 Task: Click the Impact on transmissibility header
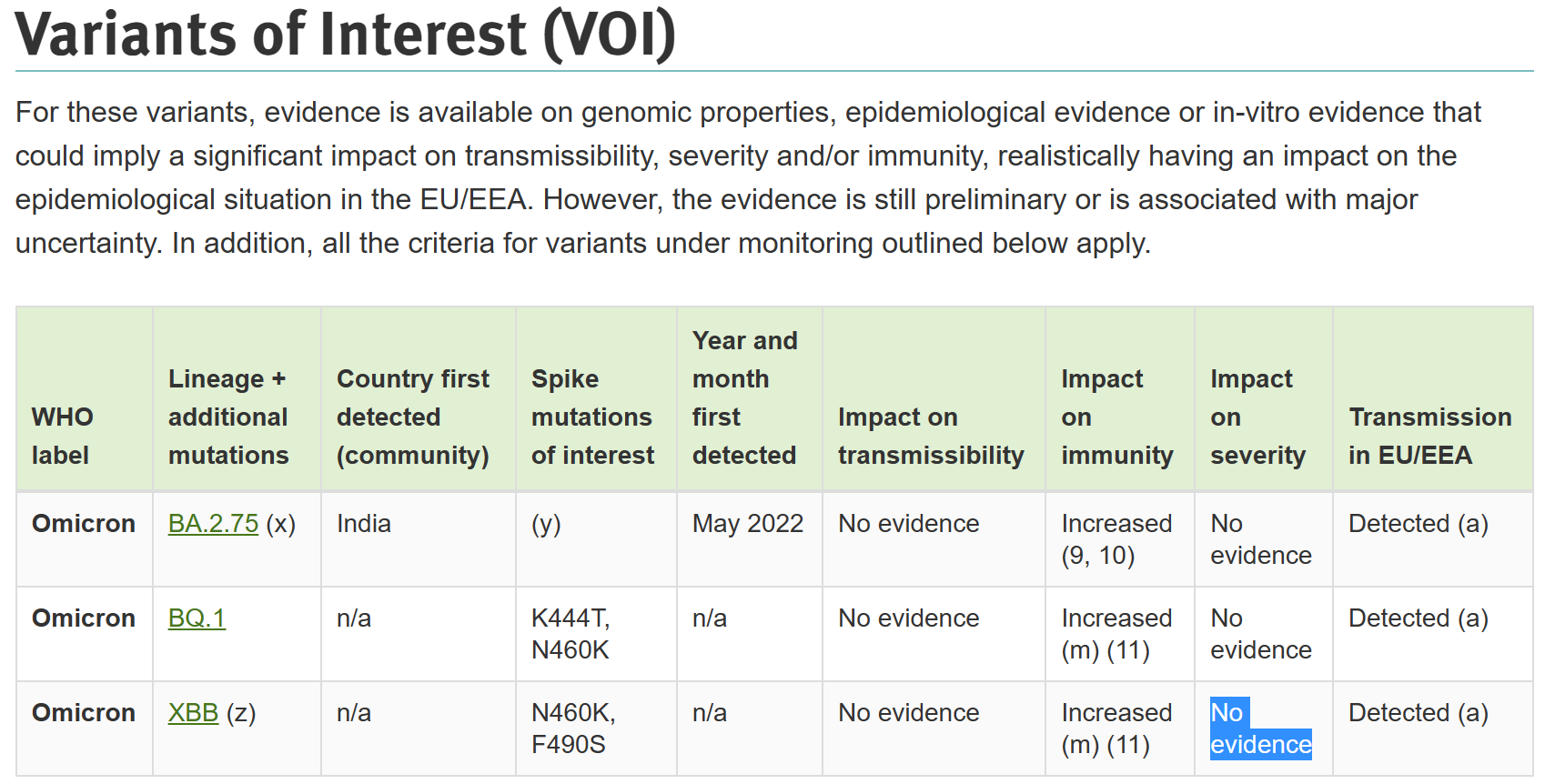[x=930, y=436]
